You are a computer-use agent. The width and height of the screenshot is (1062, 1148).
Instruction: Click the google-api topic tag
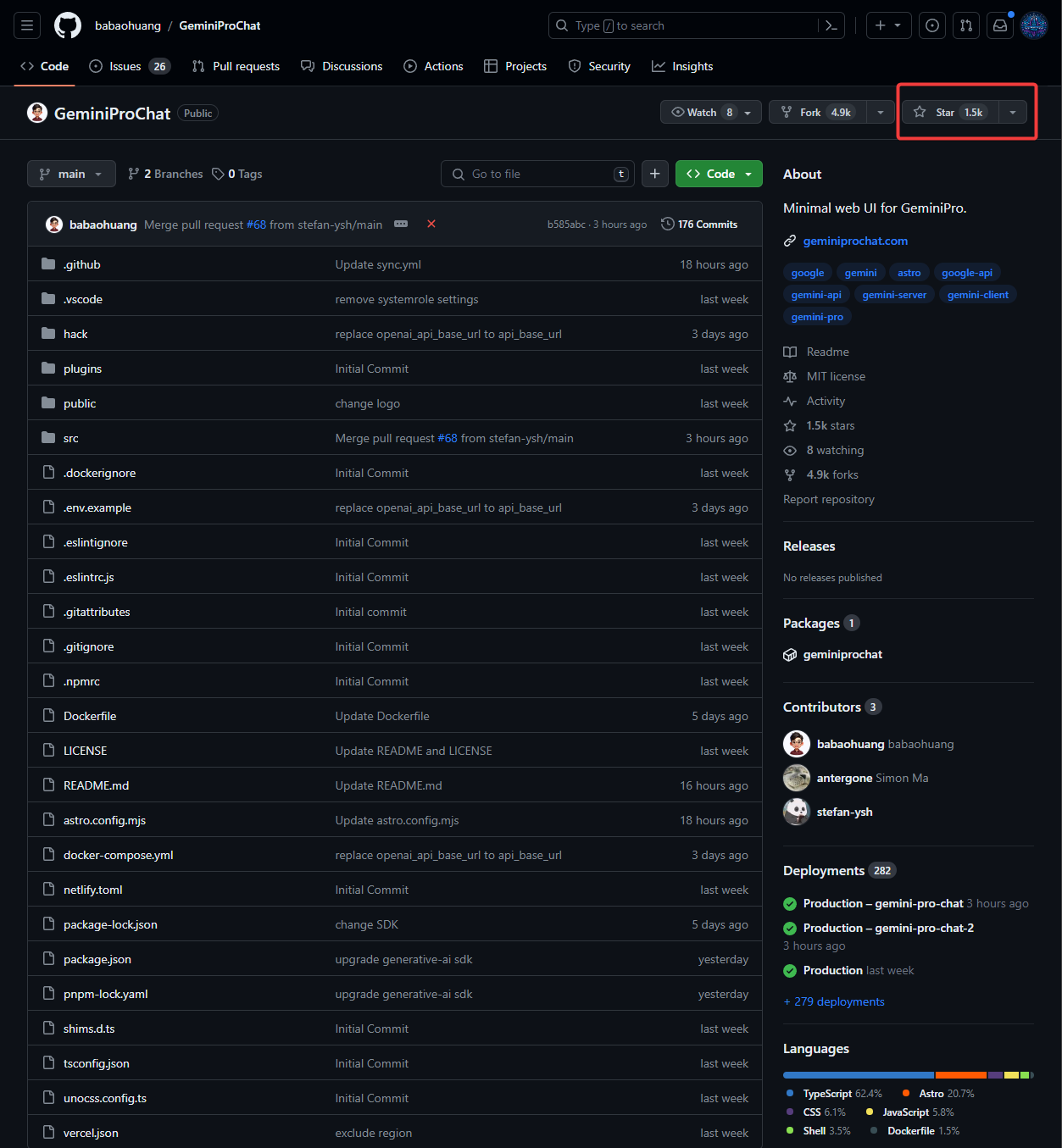(x=967, y=273)
